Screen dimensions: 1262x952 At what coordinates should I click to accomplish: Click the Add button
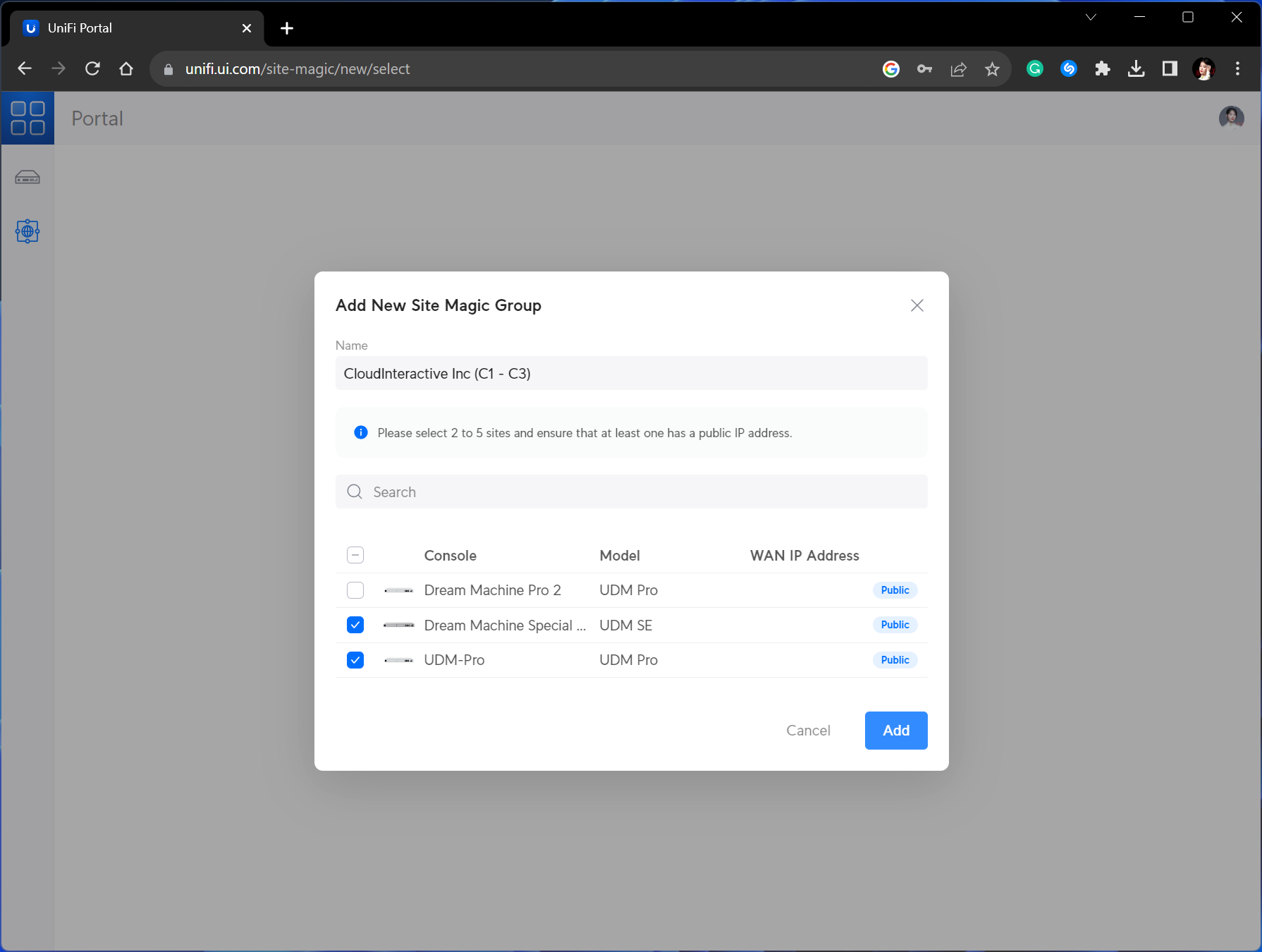pyautogui.click(x=896, y=731)
